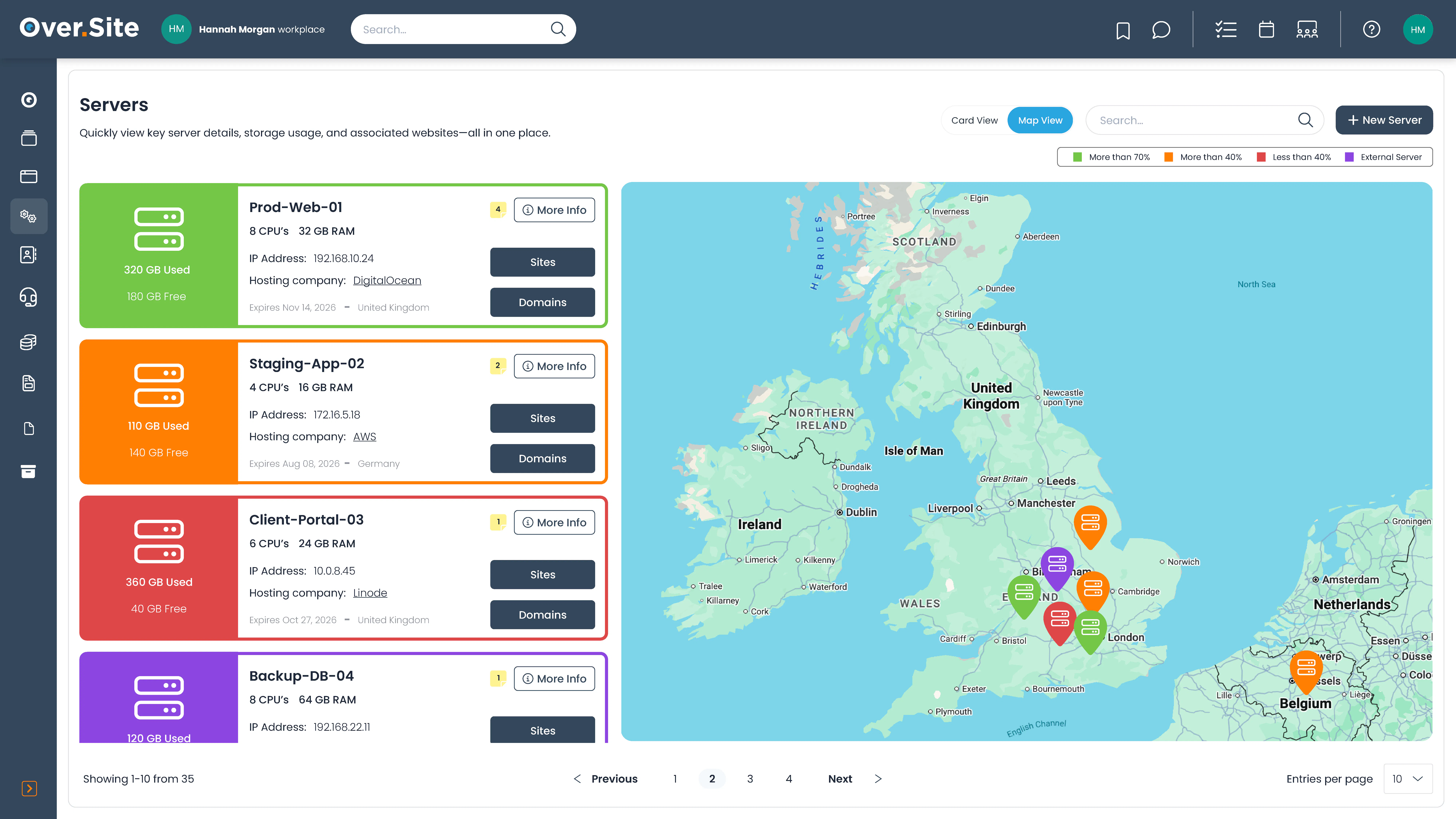
Task: Click the notes badge on Prod-Web-01
Action: pos(498,210)
